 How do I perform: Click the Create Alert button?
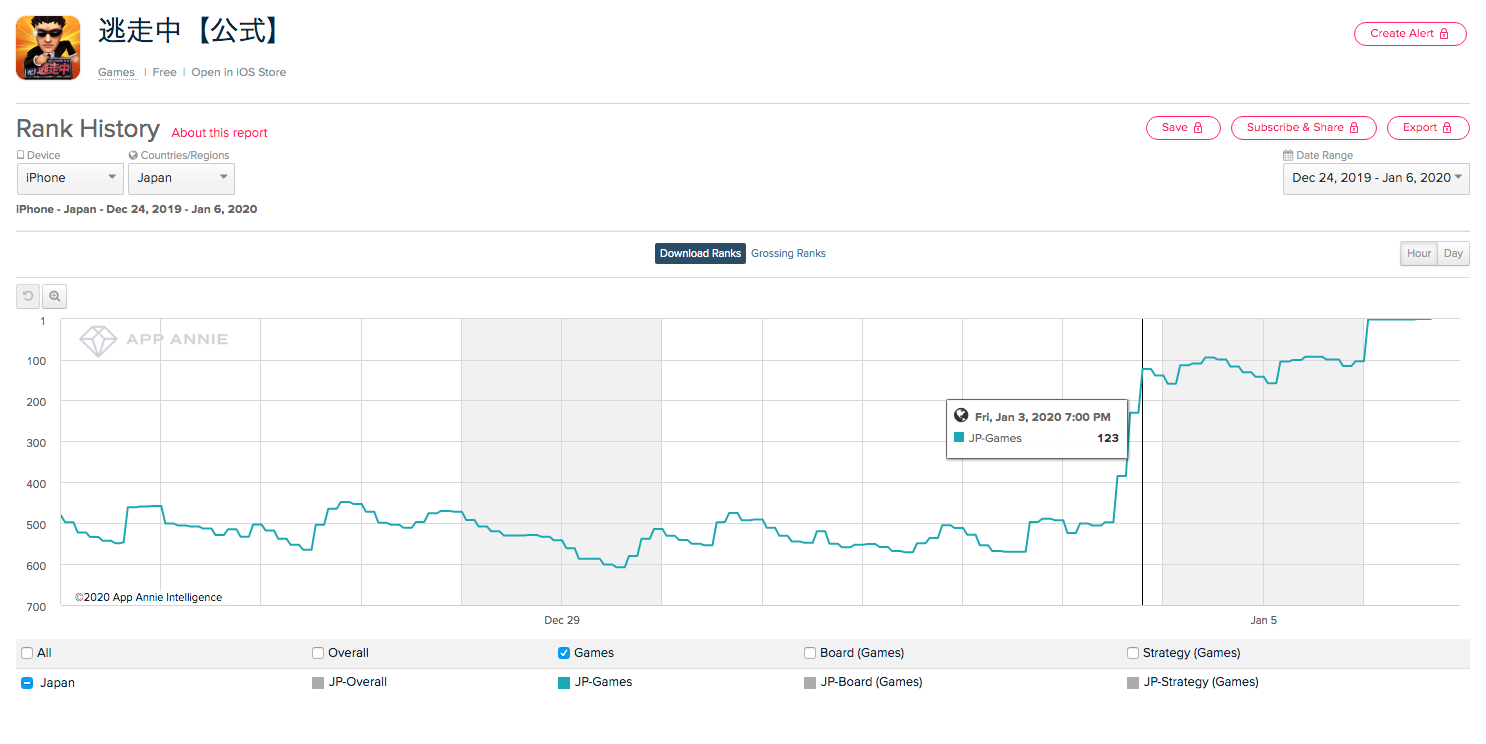[1410, 33]
